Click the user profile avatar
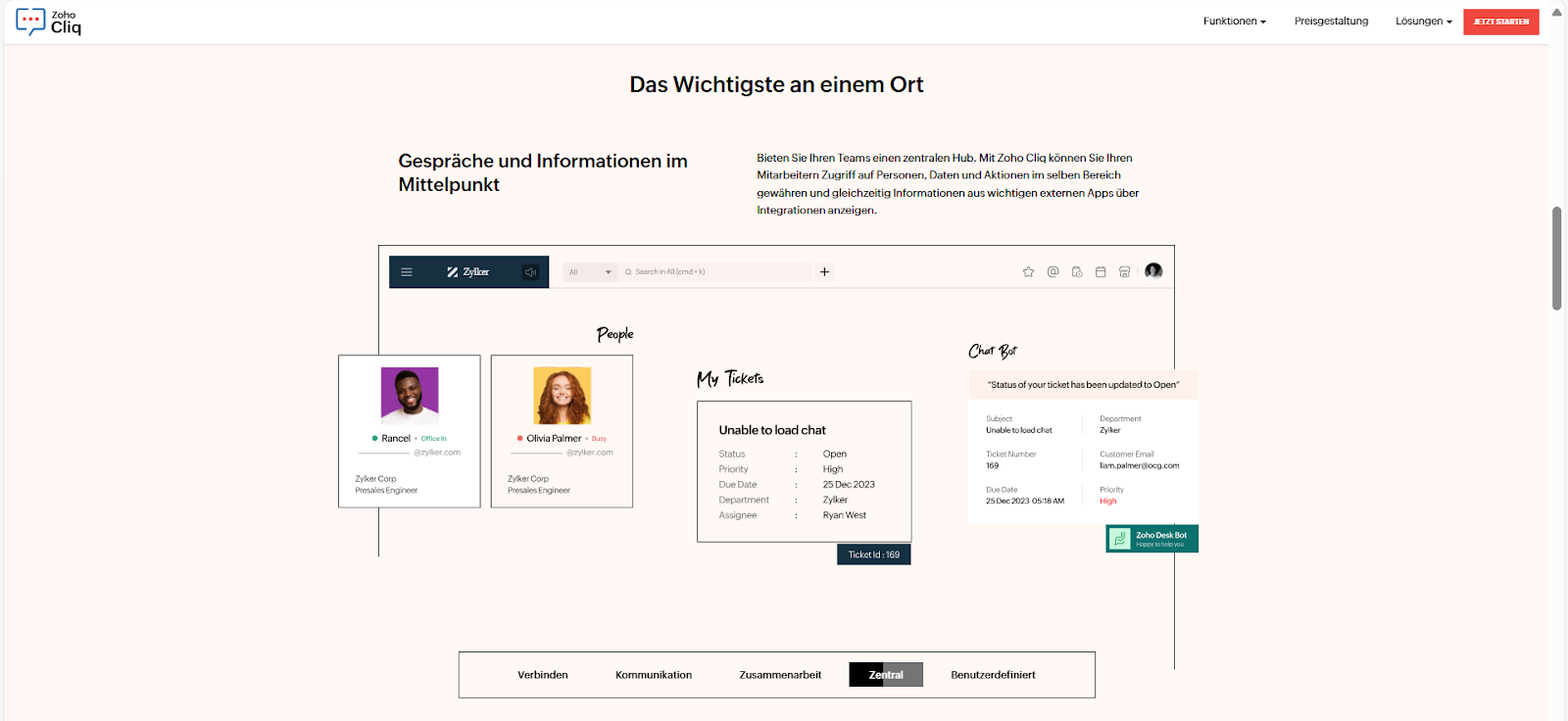Image resolution: width=1568 pixels, height=721 pixels. tap(1153, 271)
